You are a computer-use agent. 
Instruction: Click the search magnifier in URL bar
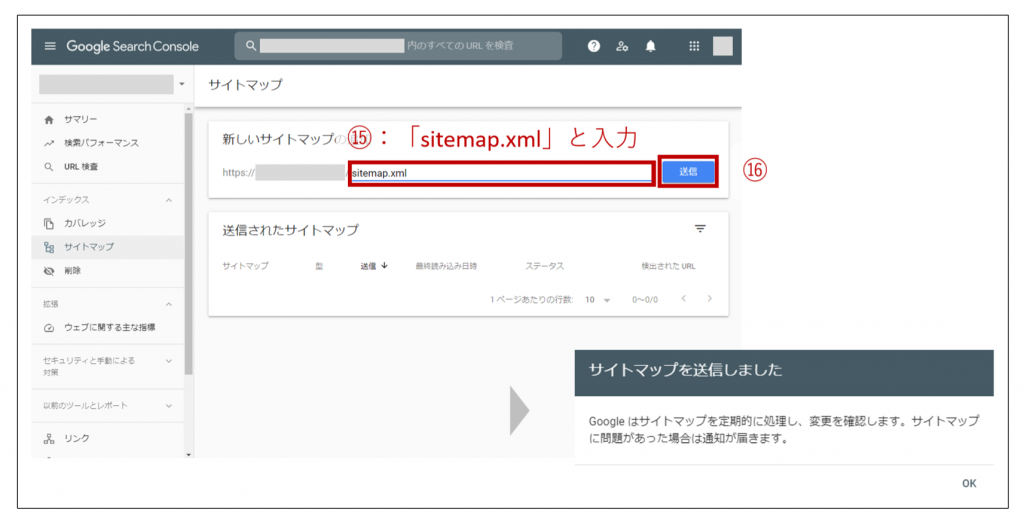coord(251,46)
